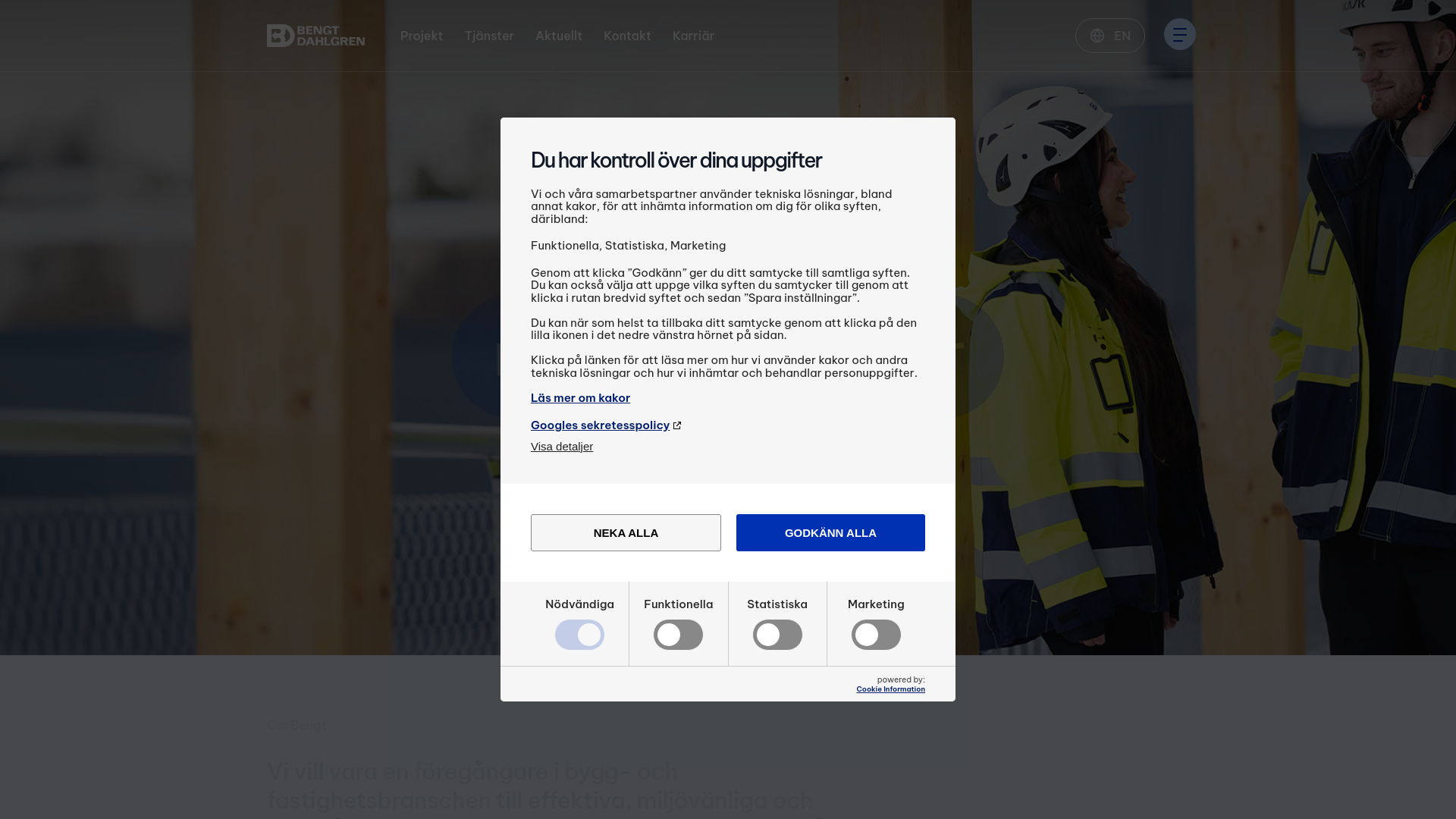
Task: Switch language to EN
Action: tap(1109, 36)
